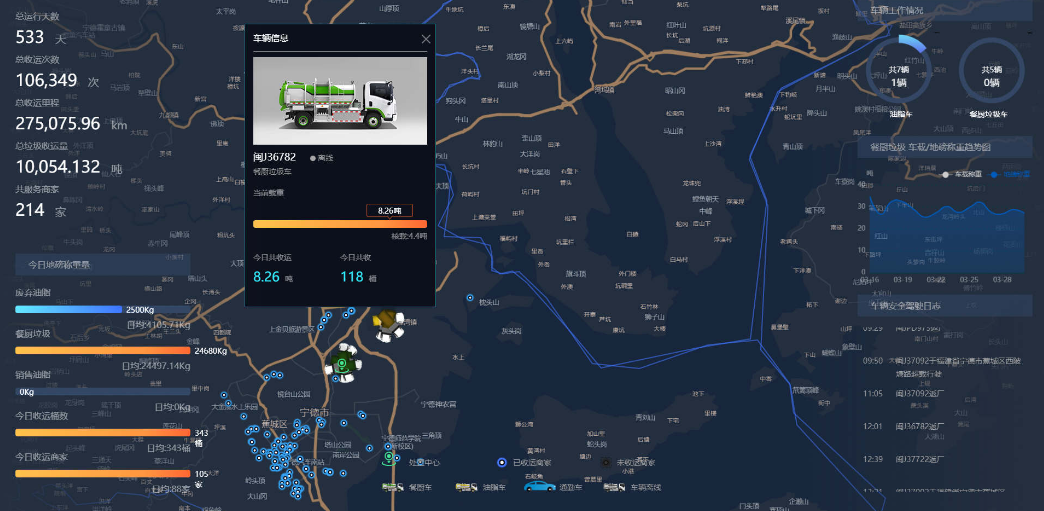Click the blue car legend icon
Image resolution: width=1044 pixels, height=511 pixels.
click(539, 486)
